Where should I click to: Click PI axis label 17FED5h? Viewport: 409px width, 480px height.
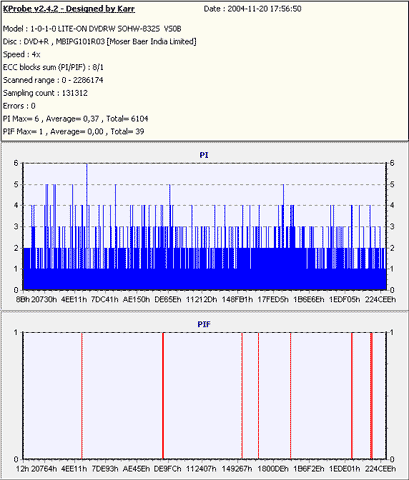273,299
